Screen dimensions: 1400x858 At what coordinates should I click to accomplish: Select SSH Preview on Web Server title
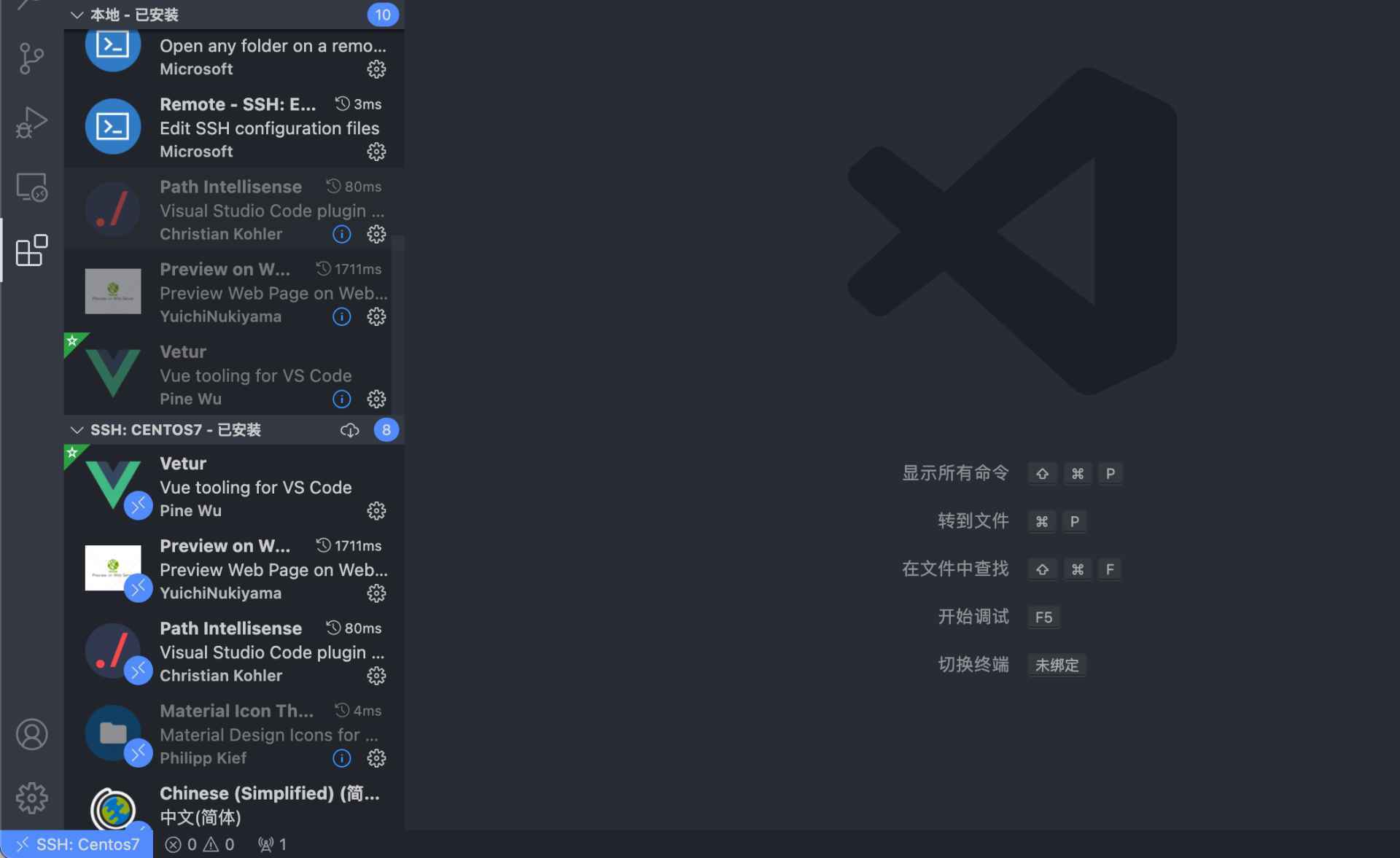pos(225,545)
